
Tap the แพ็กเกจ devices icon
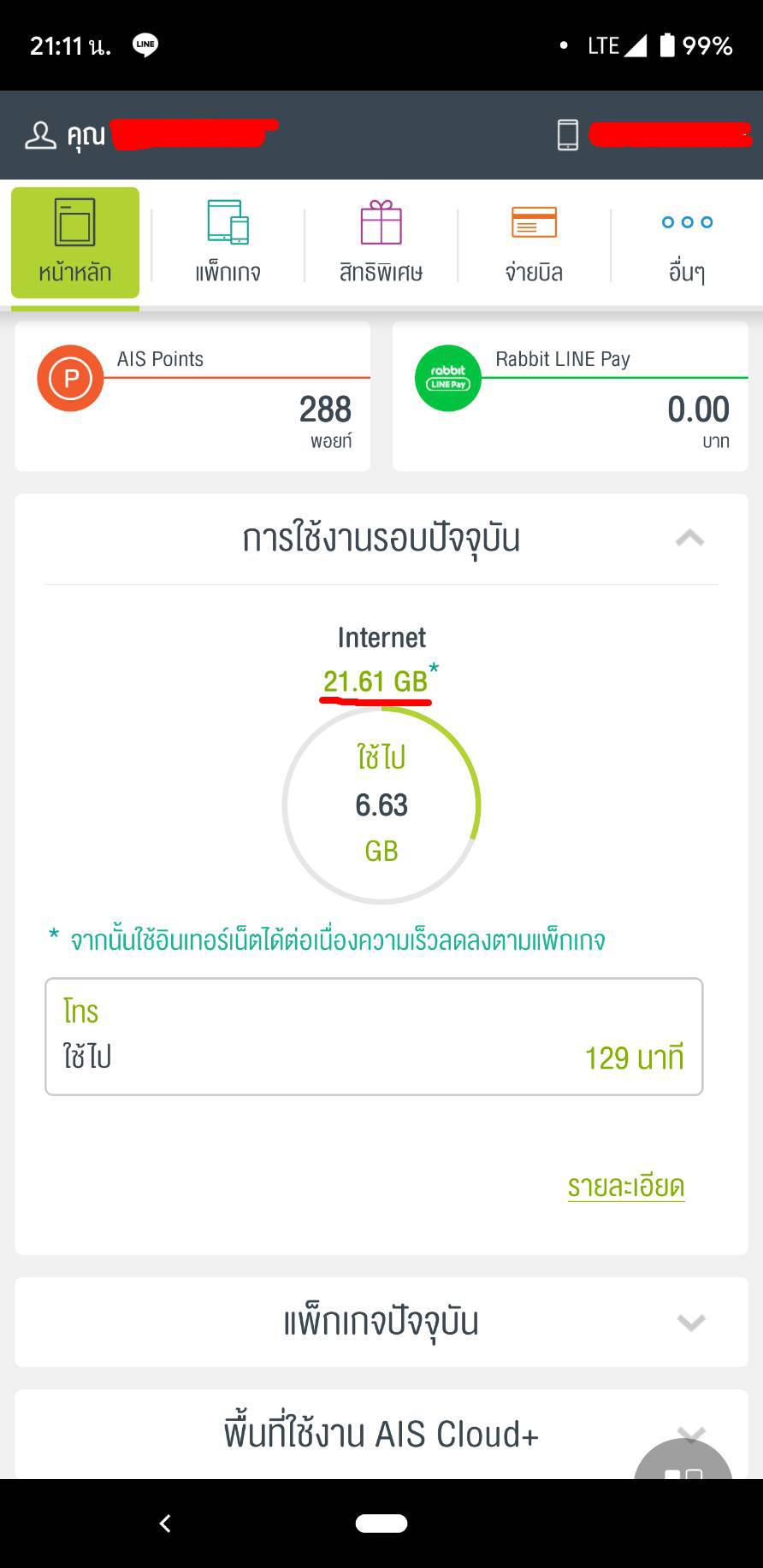(x=228, y=222)
